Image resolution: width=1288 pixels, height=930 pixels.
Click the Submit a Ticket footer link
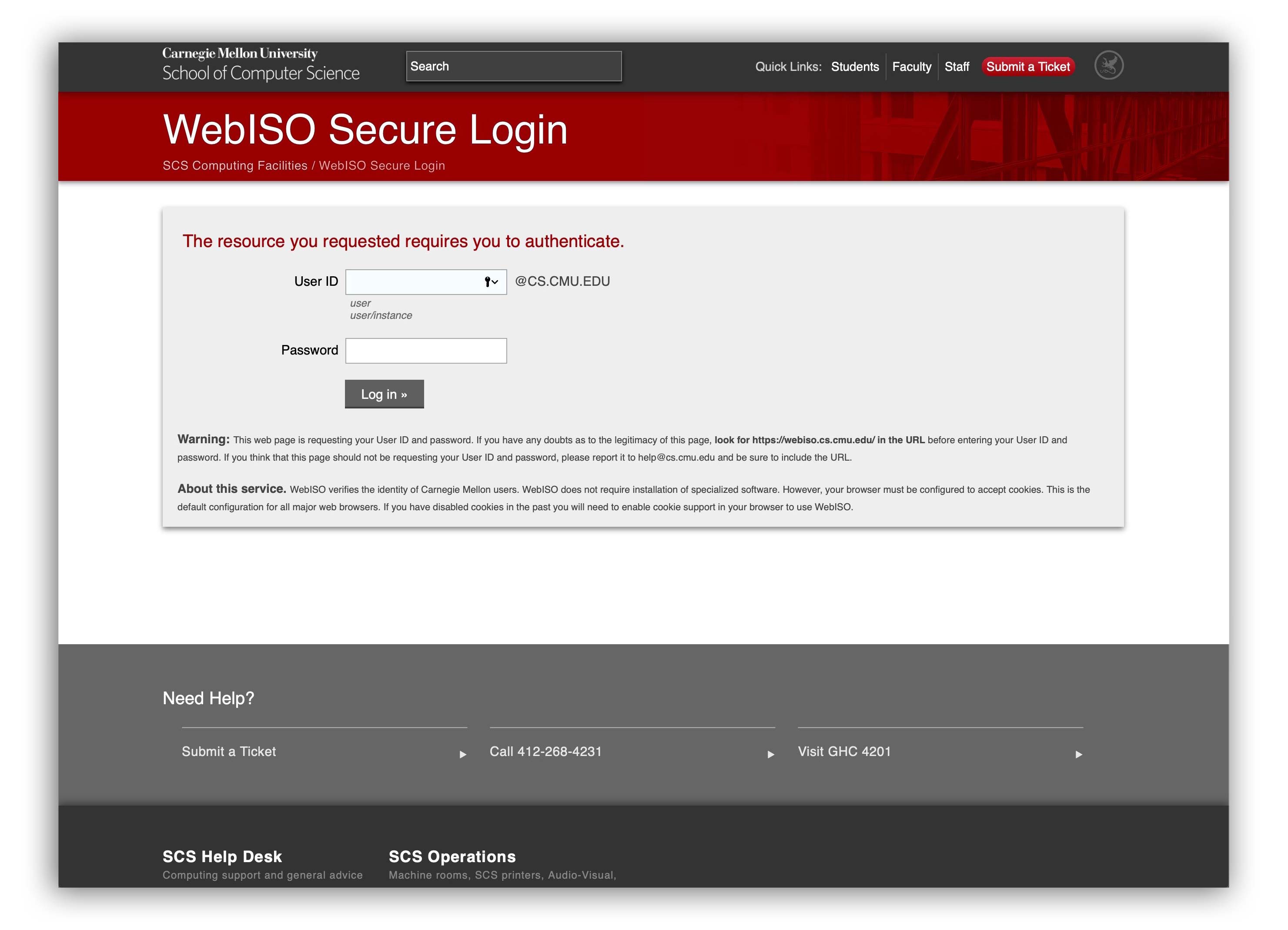[228, 751]
